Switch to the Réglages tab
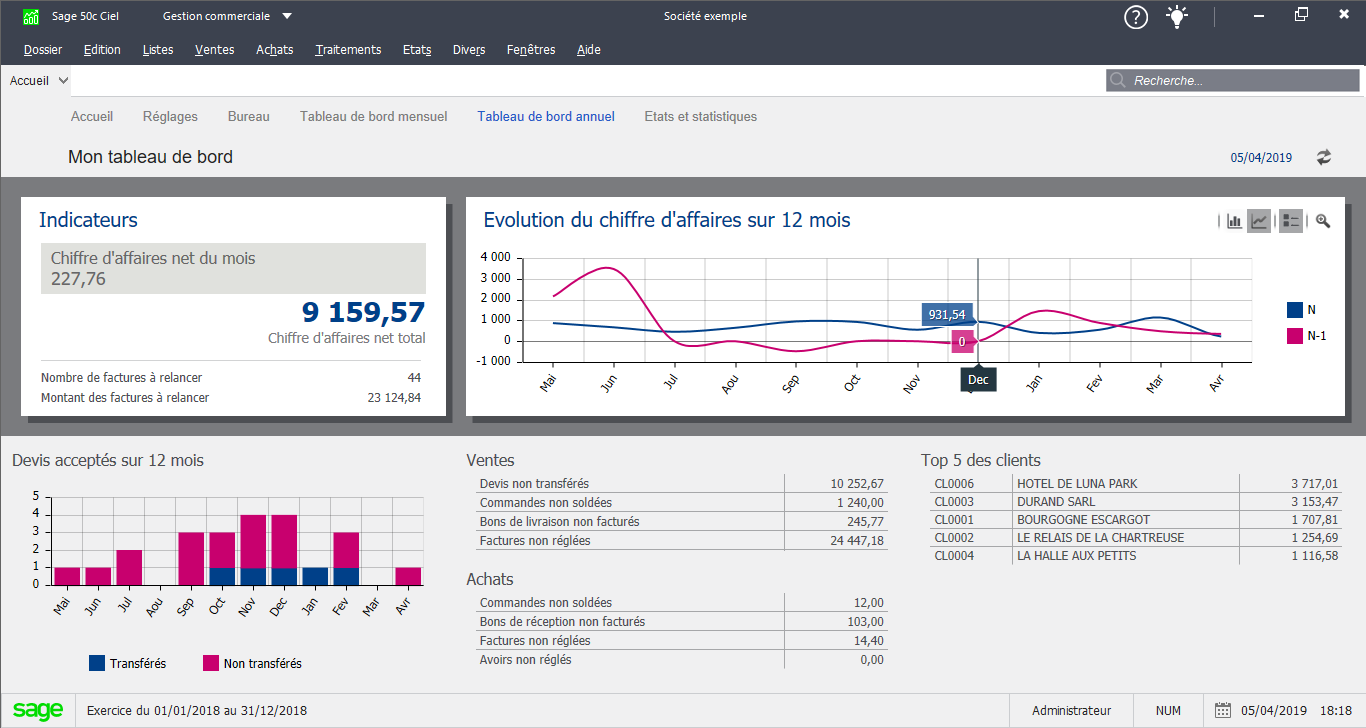This screenshot has width=1366, height=728. [170, 117]
